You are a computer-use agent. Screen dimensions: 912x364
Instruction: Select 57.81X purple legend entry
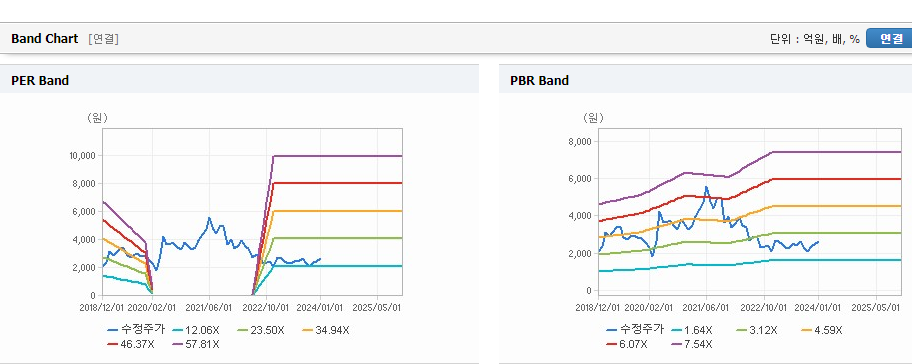[x=196, y=344]
